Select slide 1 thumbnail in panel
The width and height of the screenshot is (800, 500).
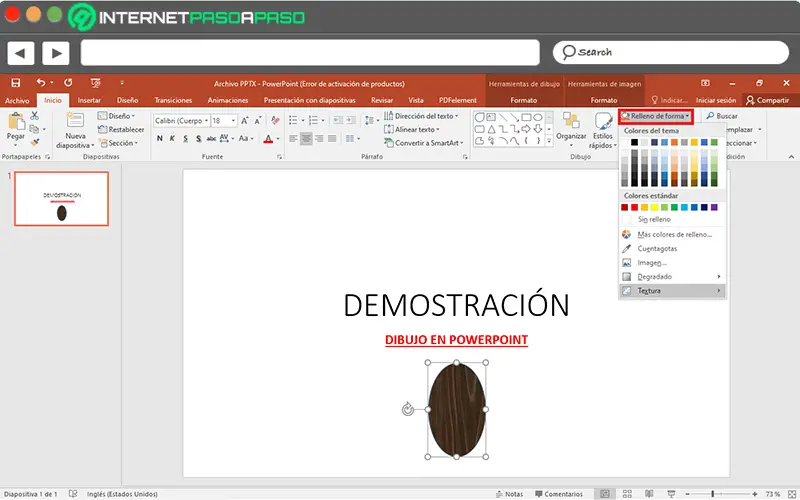point(61,198)
